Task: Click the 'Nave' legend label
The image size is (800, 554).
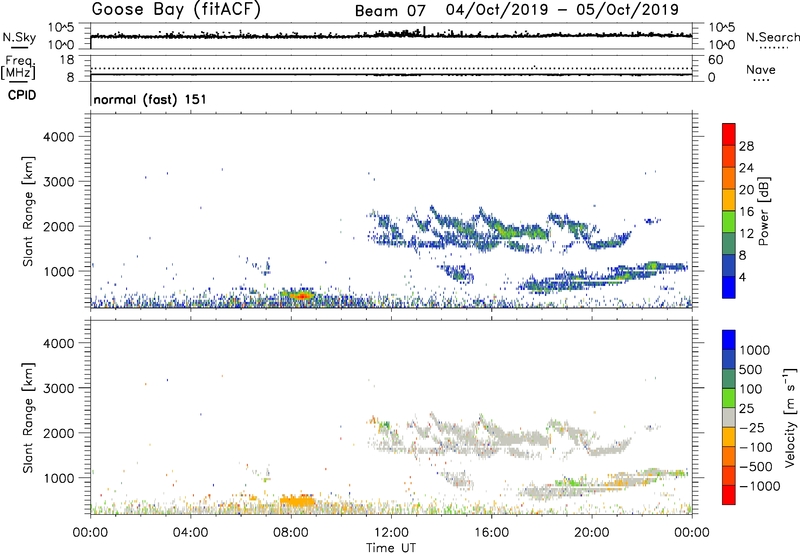Action: tap(761, 70)
